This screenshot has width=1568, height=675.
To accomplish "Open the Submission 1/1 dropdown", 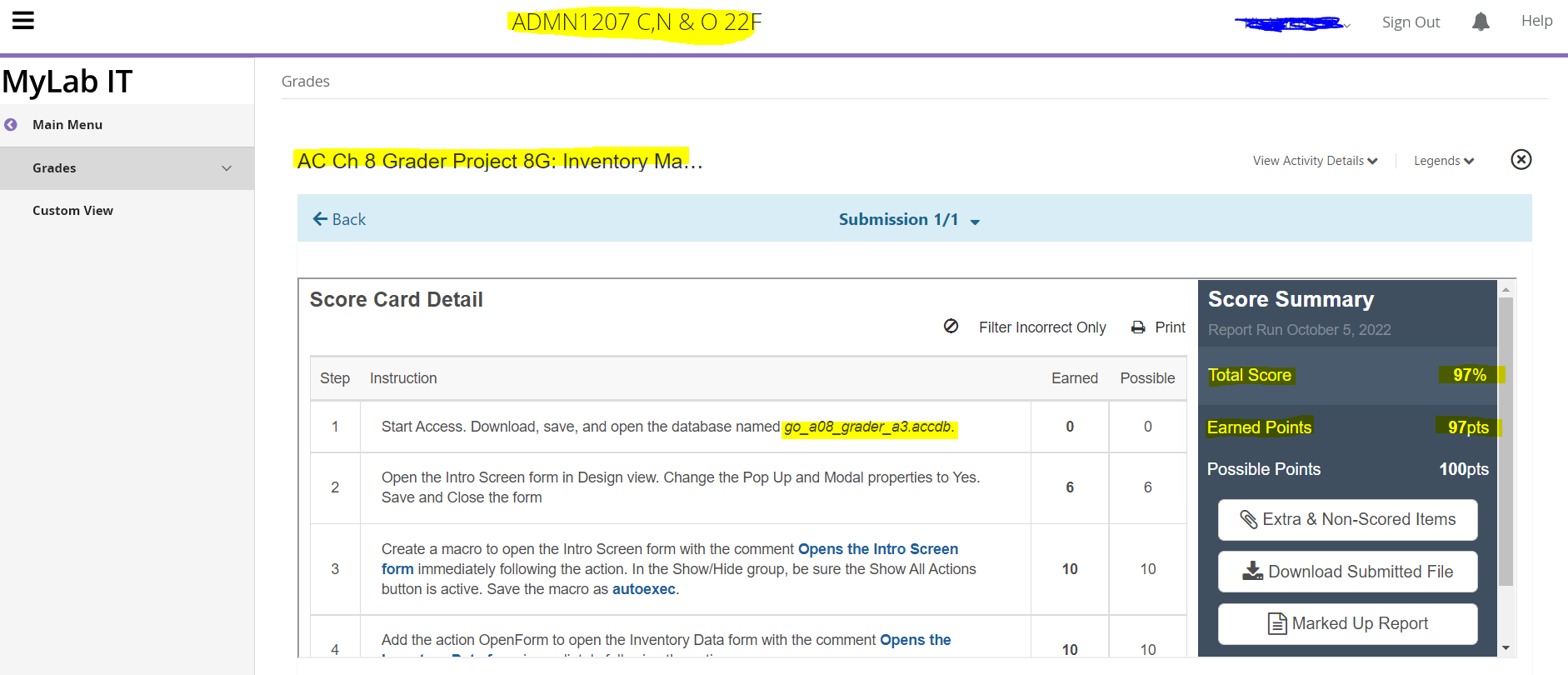I will [909, 219].
